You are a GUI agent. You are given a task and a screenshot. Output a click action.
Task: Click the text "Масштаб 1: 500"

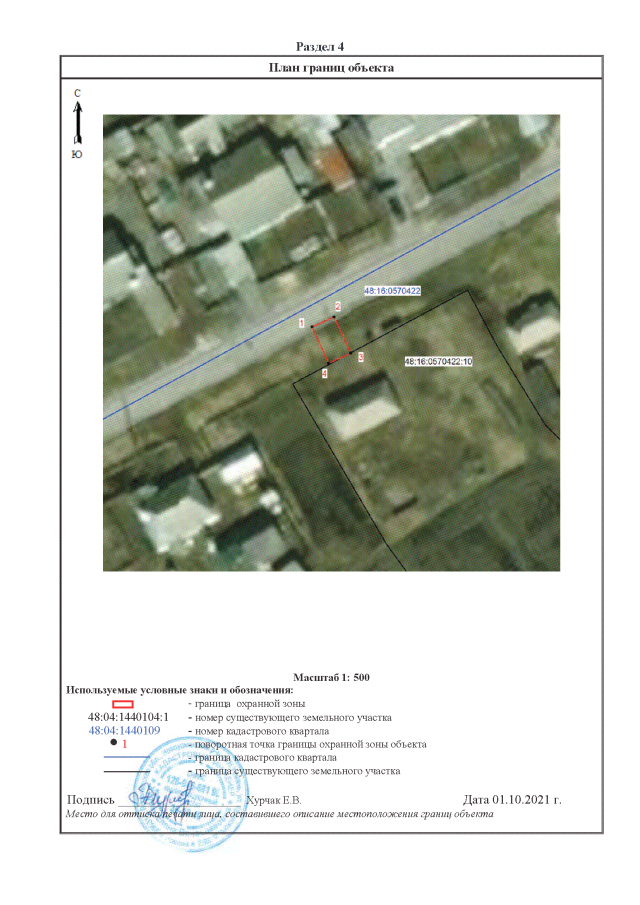click(331, 677)
